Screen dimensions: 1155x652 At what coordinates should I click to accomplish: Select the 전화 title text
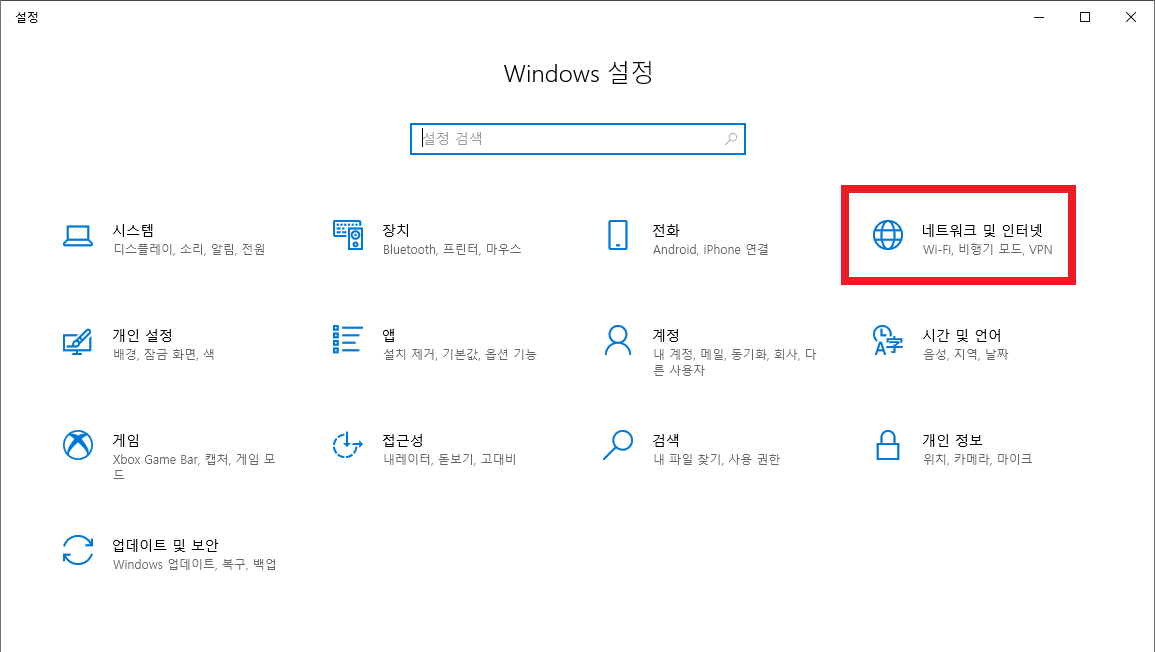click(666, 231)
